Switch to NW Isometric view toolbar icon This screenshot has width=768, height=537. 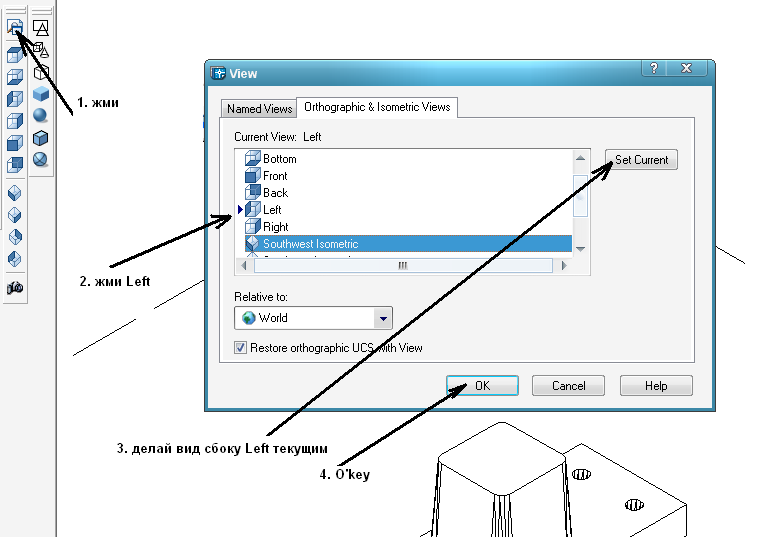click(15, 259)
